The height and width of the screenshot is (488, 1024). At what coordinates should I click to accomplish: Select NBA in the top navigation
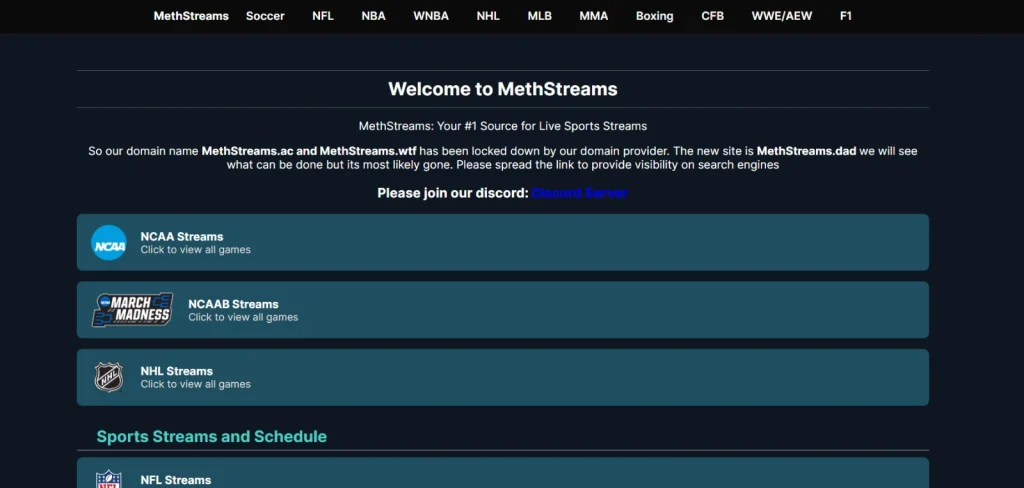tap(374, 16)
